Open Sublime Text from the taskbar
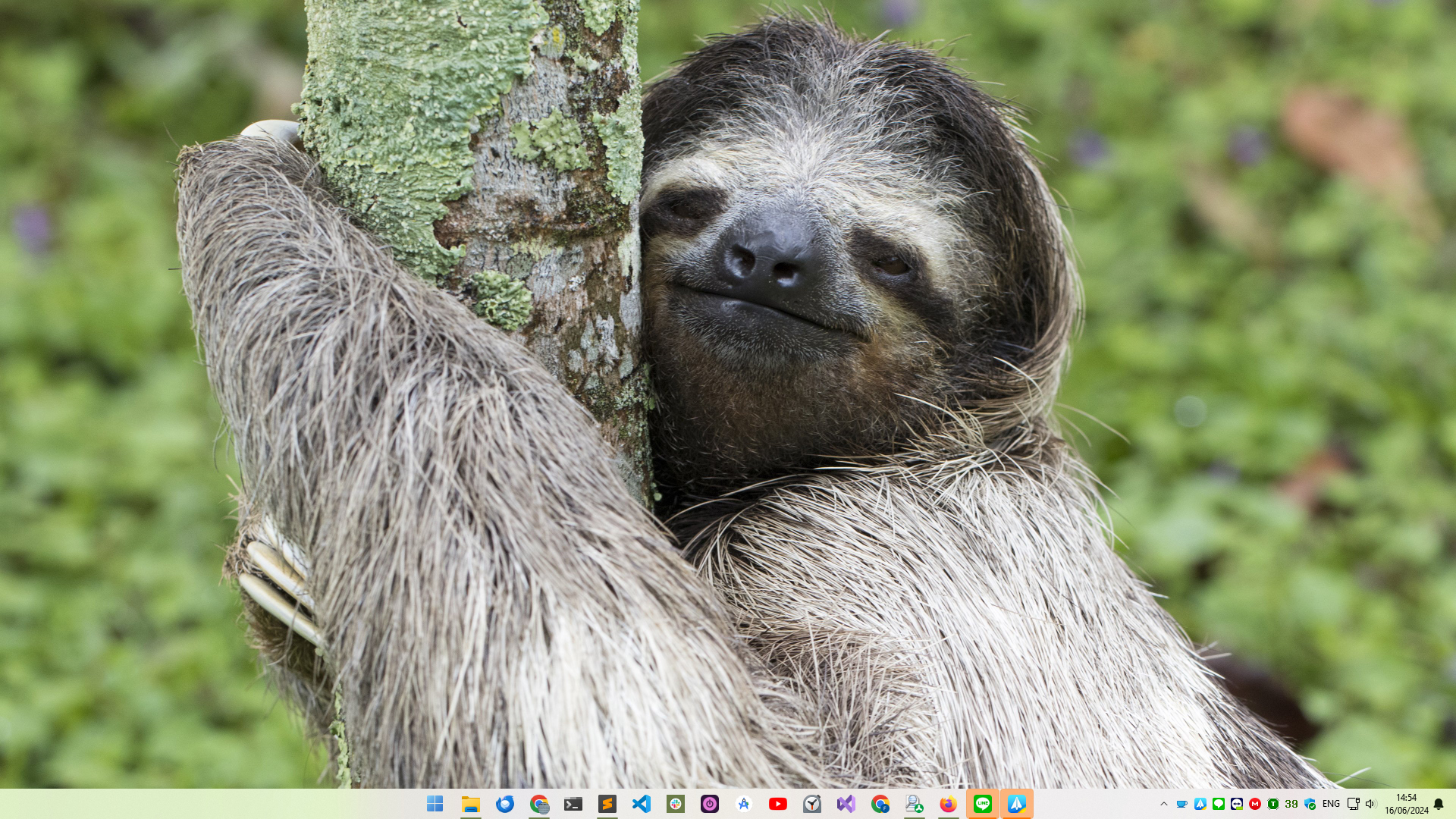Image resolution: width=1456 pixels, height=819 pixels. pyautogui.click(x=607, y=804)
